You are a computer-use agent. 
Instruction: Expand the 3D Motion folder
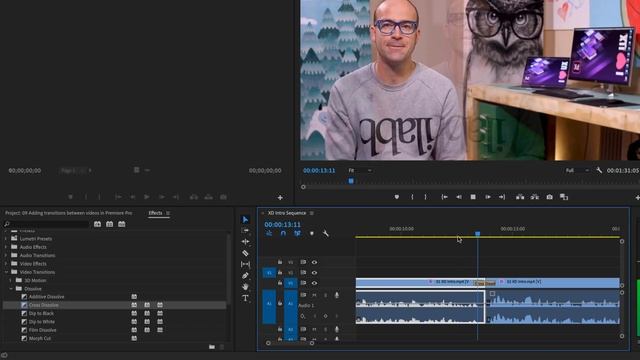pos(11,280)
